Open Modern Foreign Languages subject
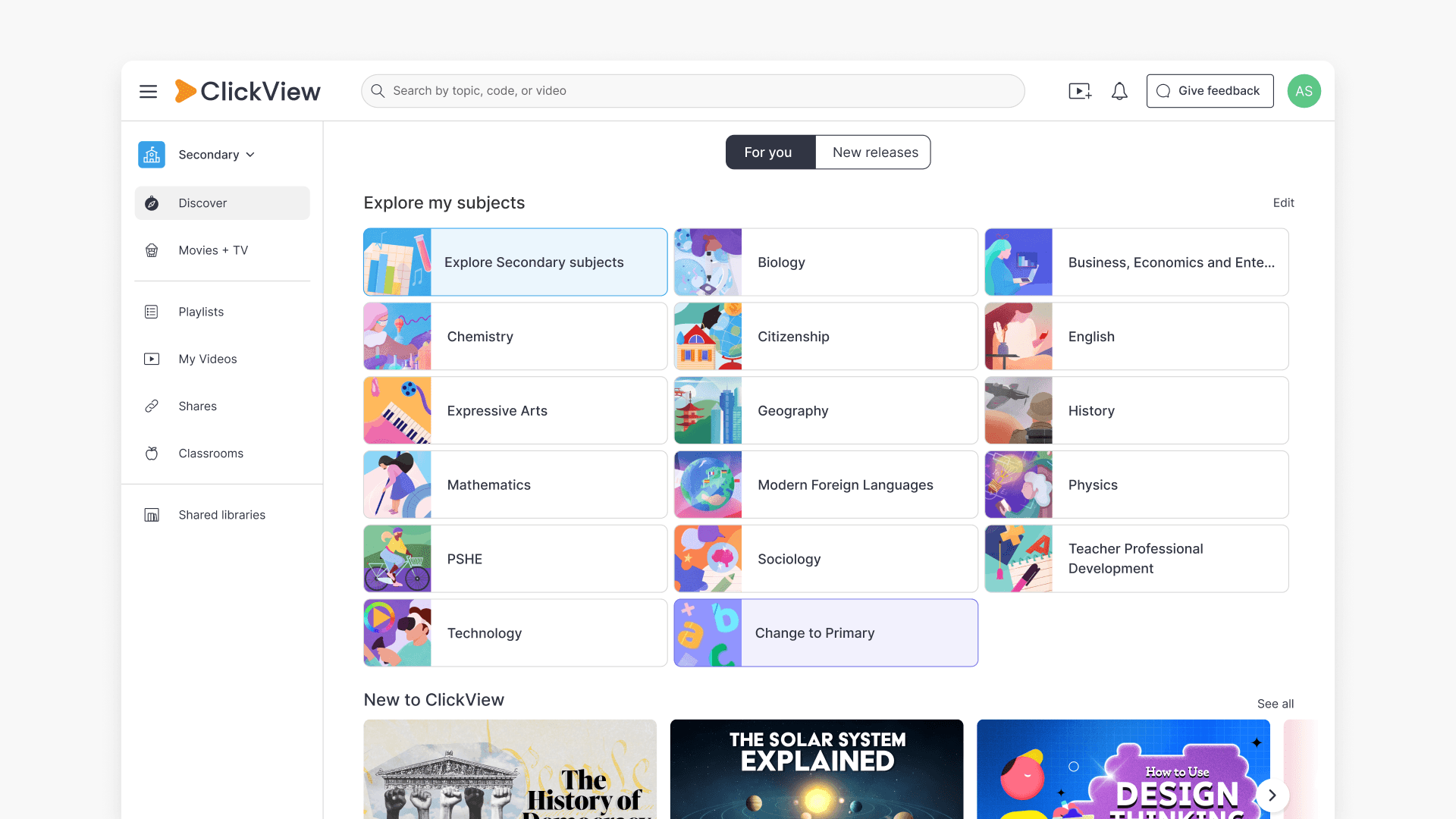Screen dimensions: 1456x819 826,485
